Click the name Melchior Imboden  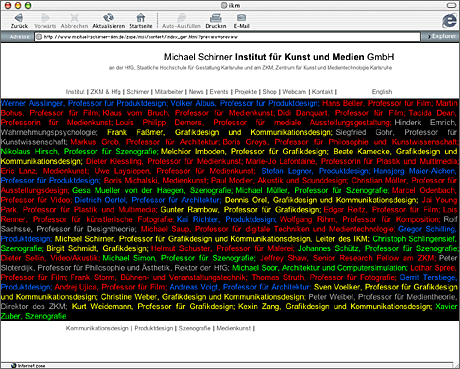coord(193,152)
